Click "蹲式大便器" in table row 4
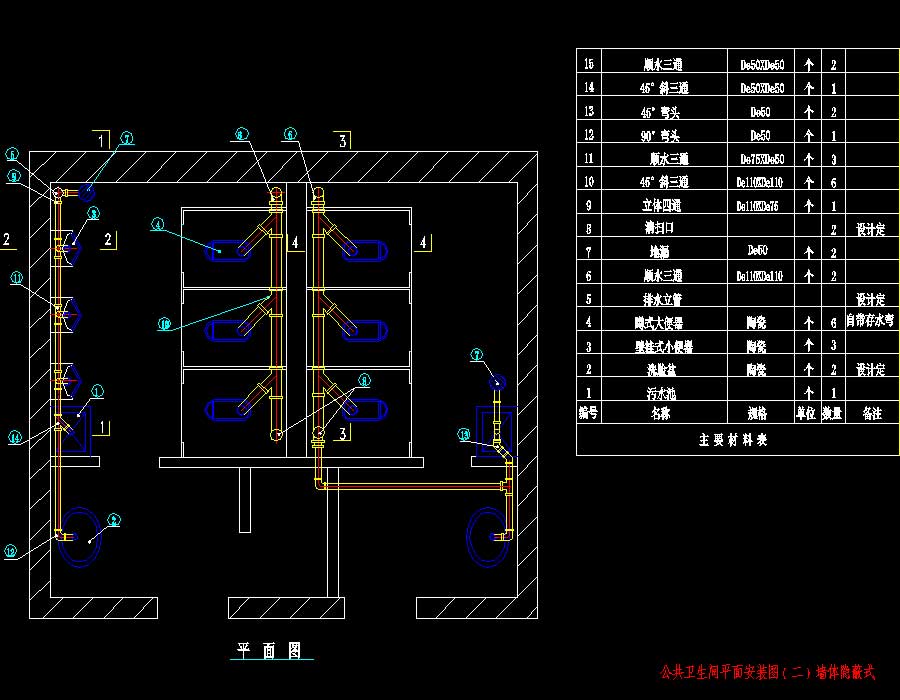900x700 pixels. coord(659,322)
